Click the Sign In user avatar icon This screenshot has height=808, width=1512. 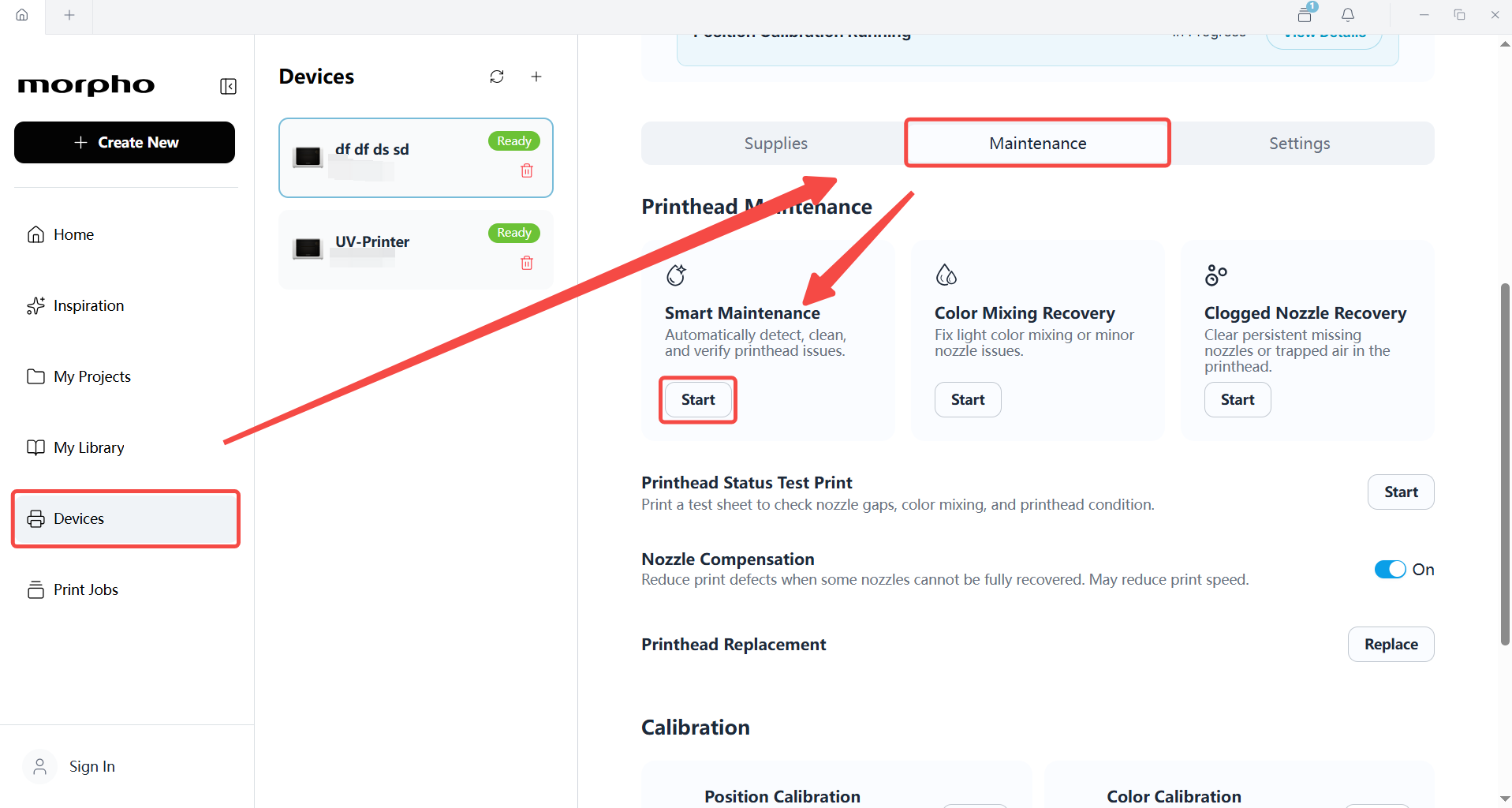pyautogui.click(x=39, y=766)
